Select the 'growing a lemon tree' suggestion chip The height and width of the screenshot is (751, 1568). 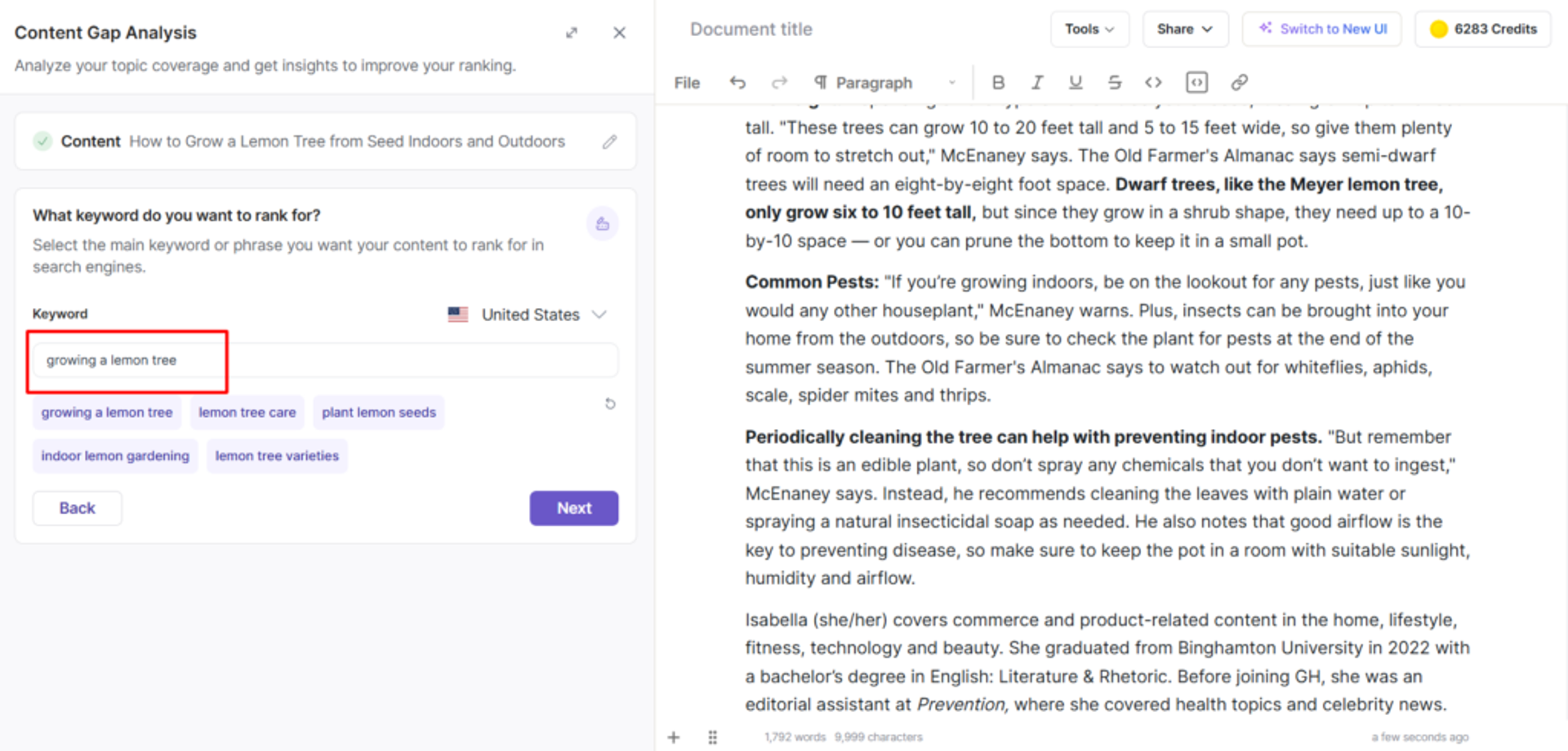pos(107,413)
